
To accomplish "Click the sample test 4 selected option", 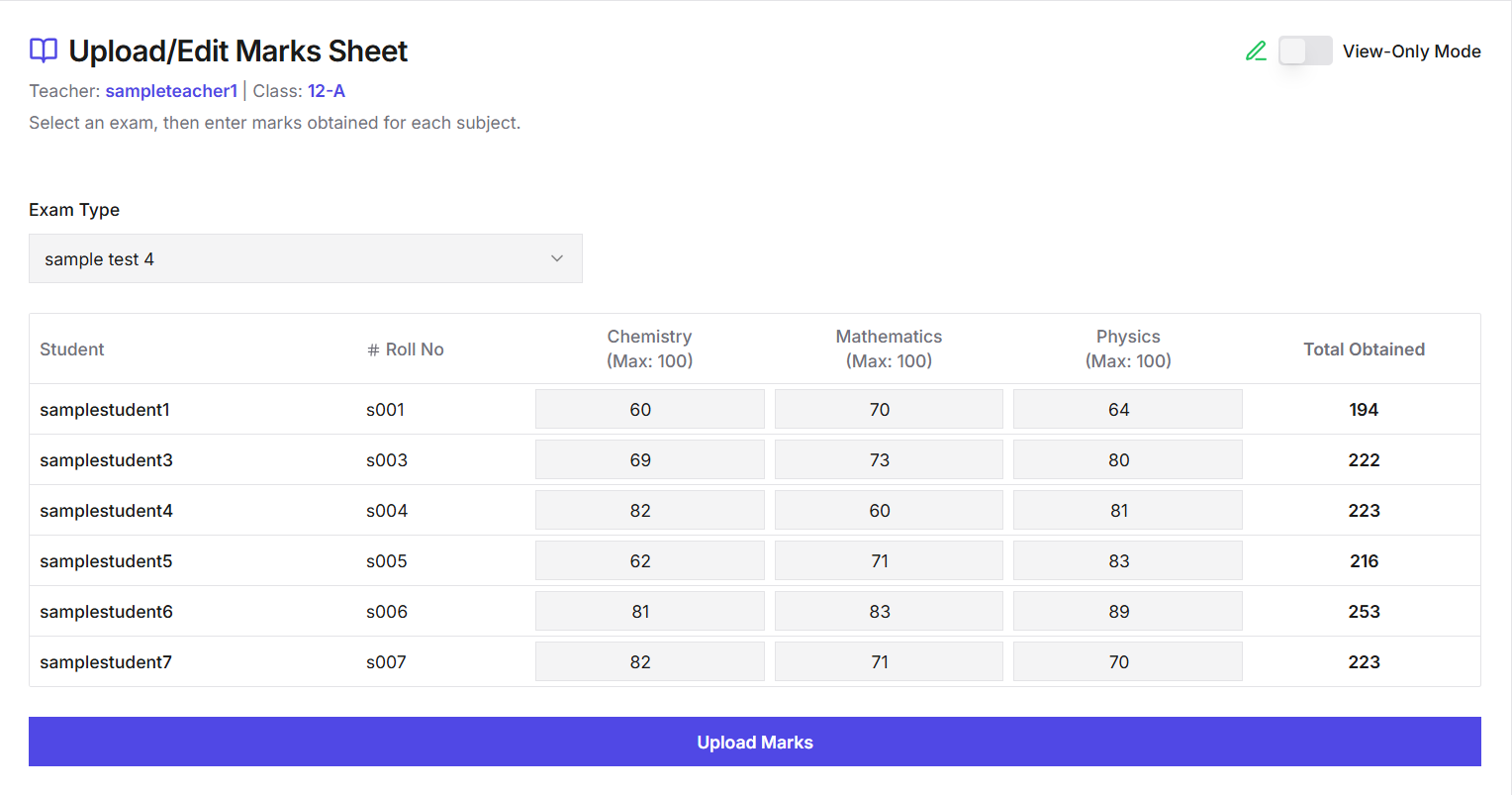I will click(x=99, y=258).
